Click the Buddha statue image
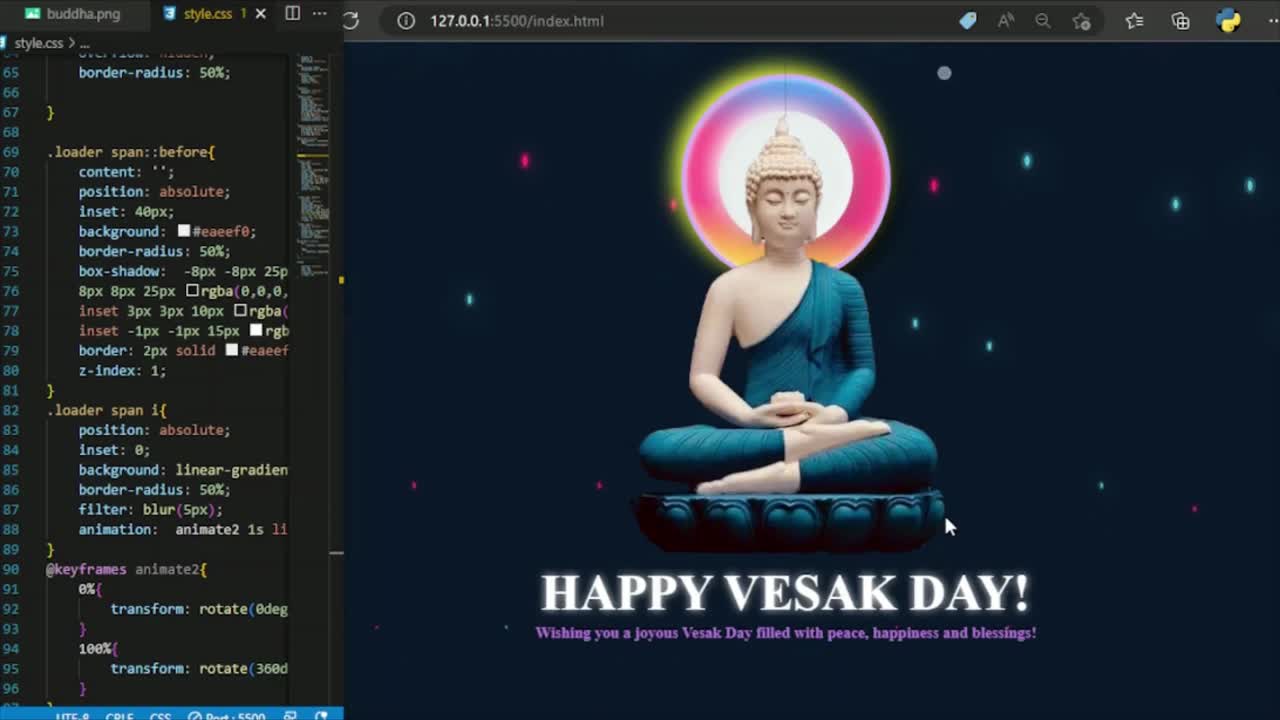Viewport: 1280px width, 720px height. click(787, 335)
